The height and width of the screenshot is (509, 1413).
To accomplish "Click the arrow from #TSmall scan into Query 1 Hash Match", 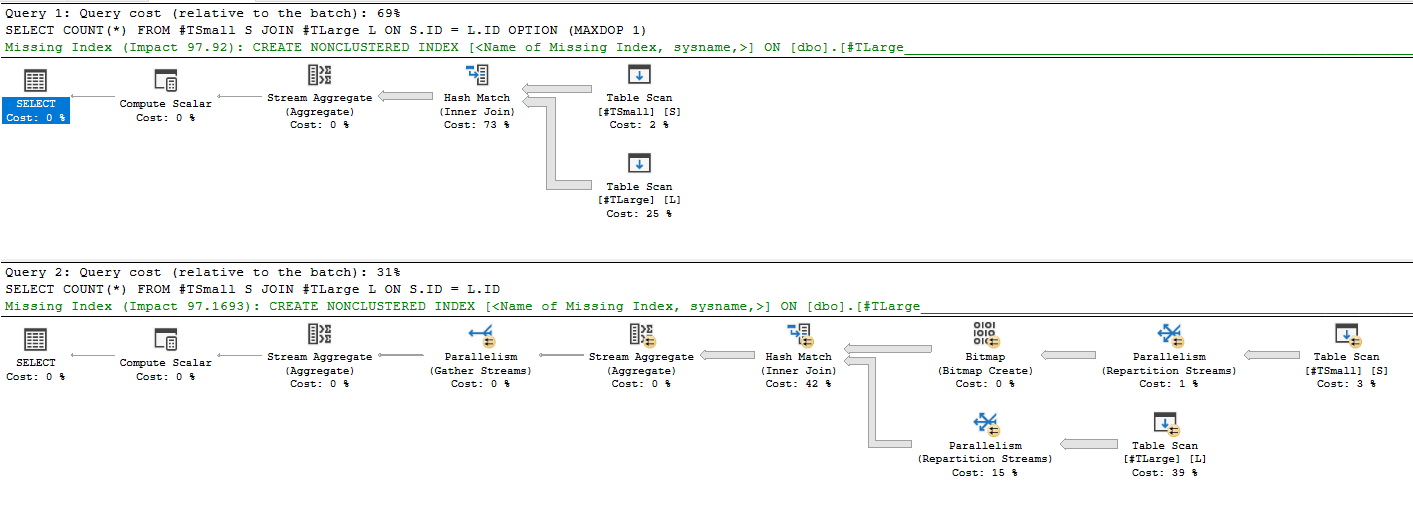I will click(557, 89).
